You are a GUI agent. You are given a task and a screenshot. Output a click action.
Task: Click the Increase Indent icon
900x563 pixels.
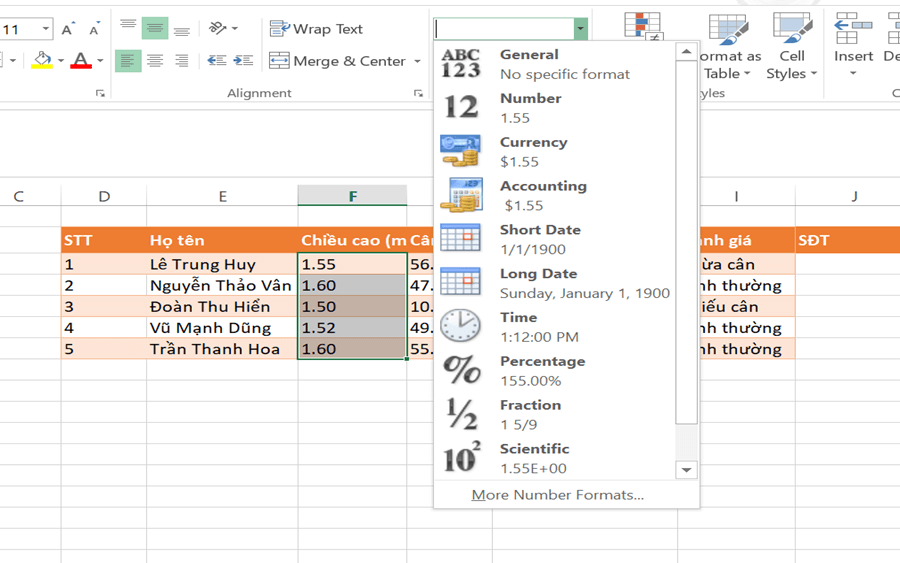click(243, 61)
